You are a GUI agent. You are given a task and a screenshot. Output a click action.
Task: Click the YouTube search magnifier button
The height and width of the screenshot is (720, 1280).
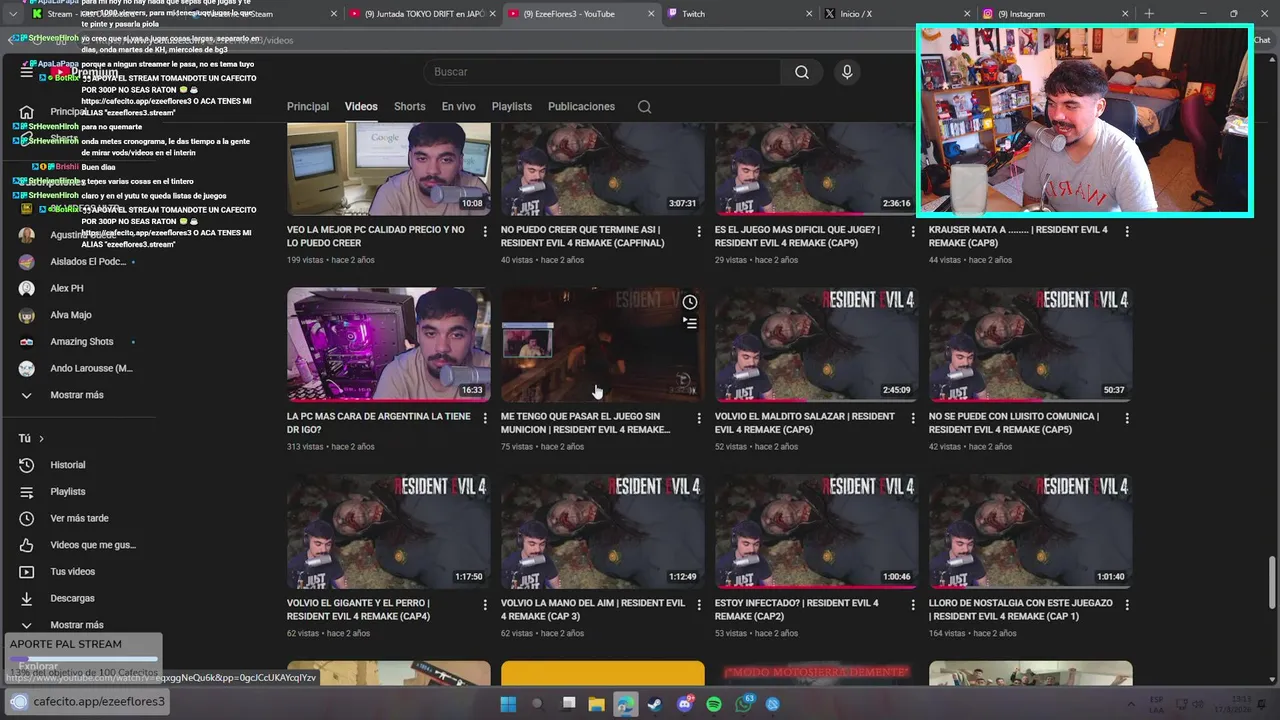[x=801, y=72]
